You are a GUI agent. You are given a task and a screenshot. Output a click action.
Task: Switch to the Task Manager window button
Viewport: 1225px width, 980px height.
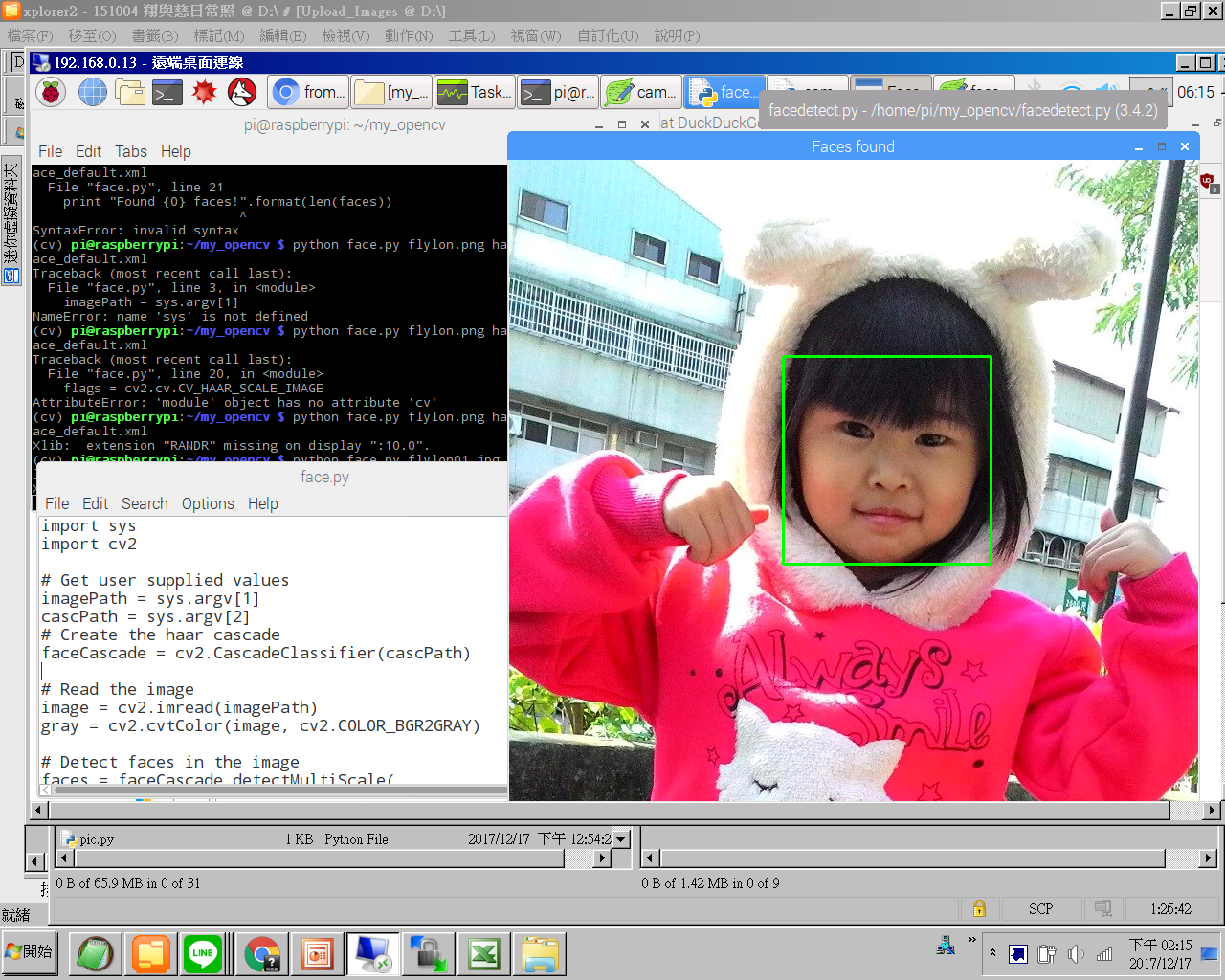click(x=475, y=93)
